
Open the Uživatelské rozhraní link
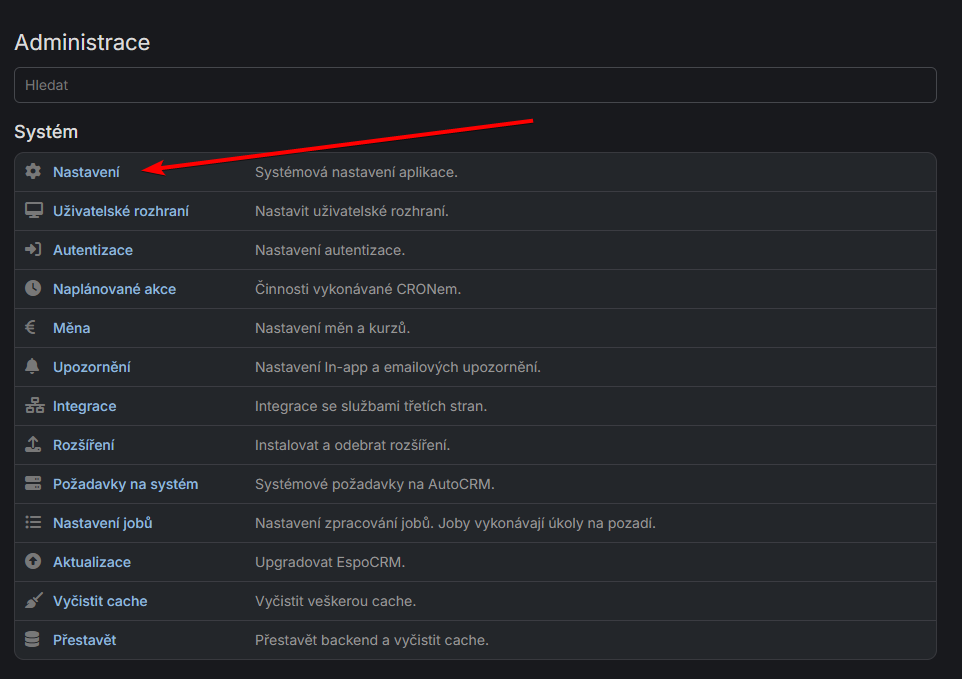pyautogui.click(x=121, y=211)
